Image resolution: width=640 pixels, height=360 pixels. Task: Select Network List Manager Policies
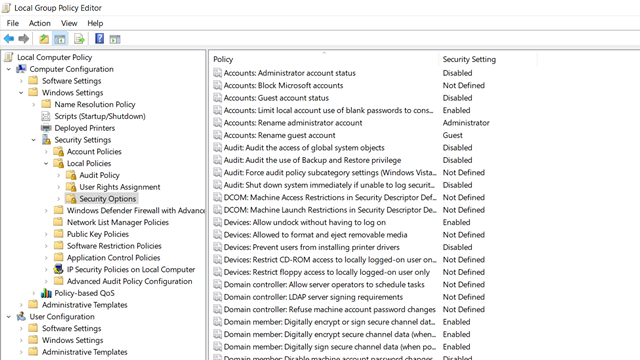coord(118,222)
